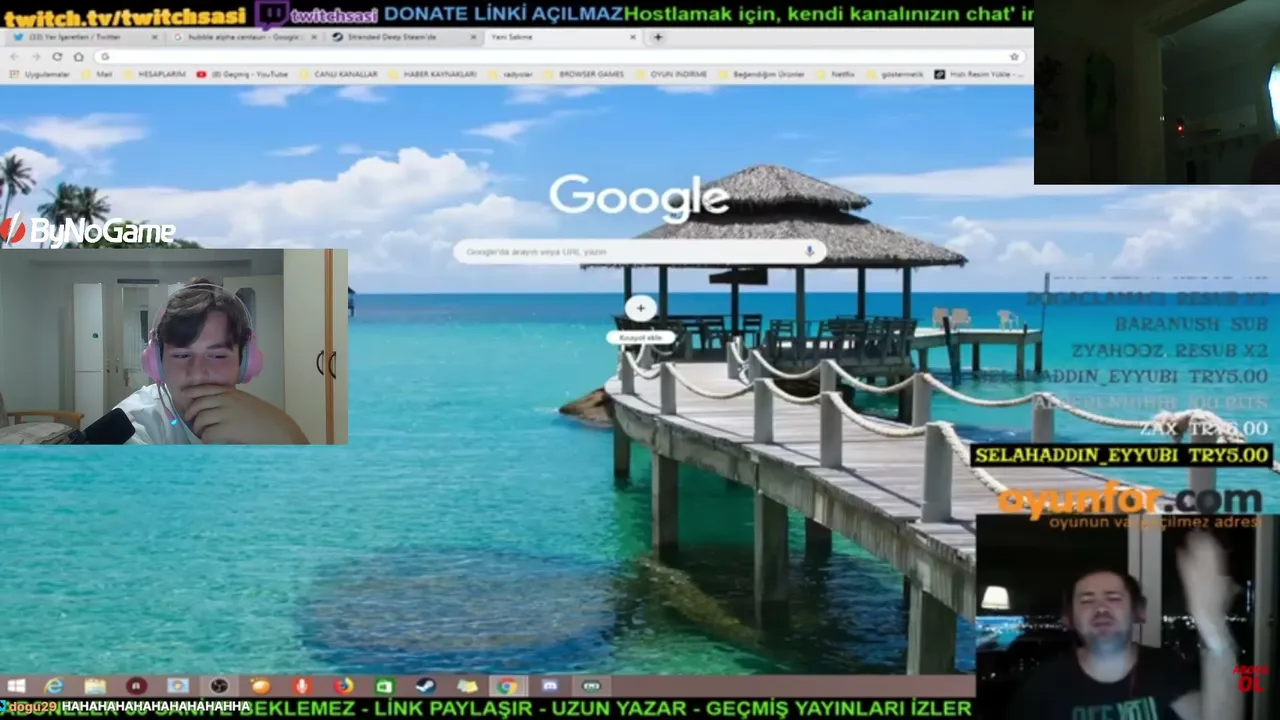Open Chrome home page button
This screenshot has height=720, width=1280.
(x=78, y=57)
